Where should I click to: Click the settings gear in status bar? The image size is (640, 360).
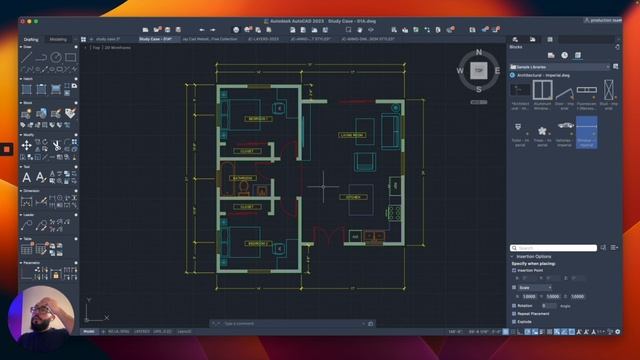618,332
